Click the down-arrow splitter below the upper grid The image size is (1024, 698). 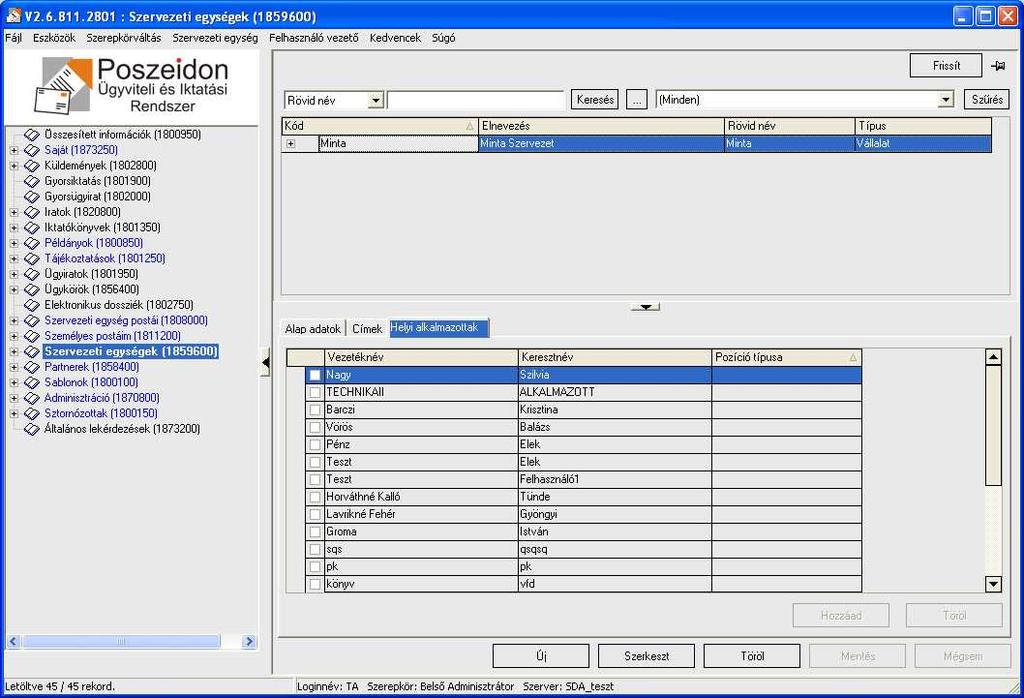click(645, 306)
